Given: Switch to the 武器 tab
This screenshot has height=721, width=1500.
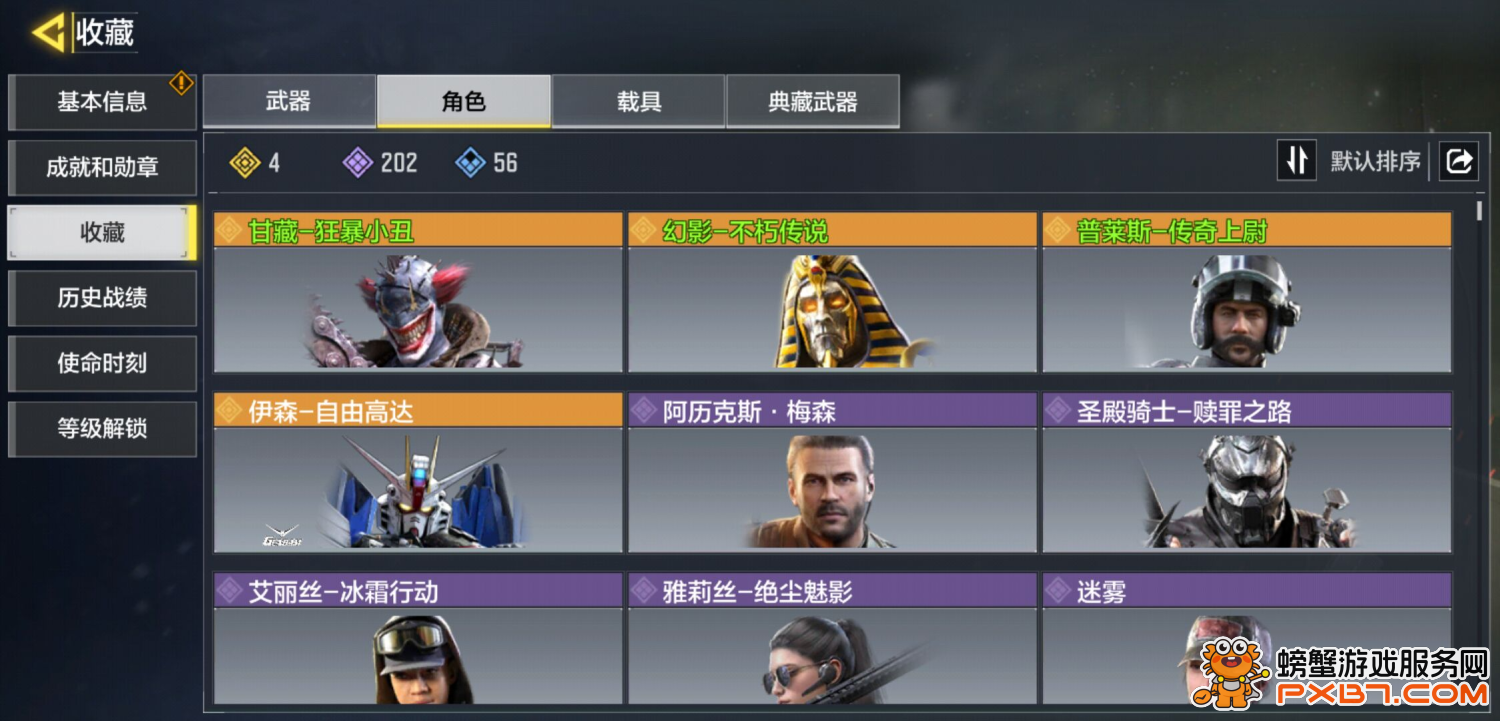Looking at the screenshot, I should [x=289, y=101].
